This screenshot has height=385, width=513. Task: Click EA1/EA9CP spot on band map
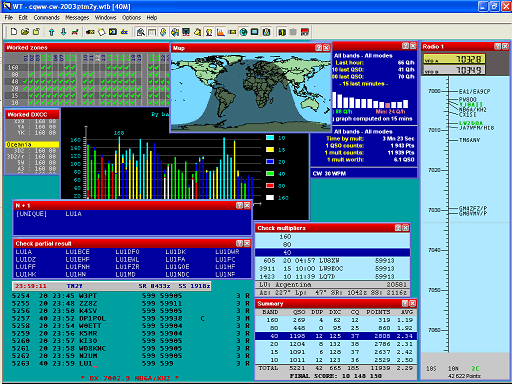click(474, 91)
